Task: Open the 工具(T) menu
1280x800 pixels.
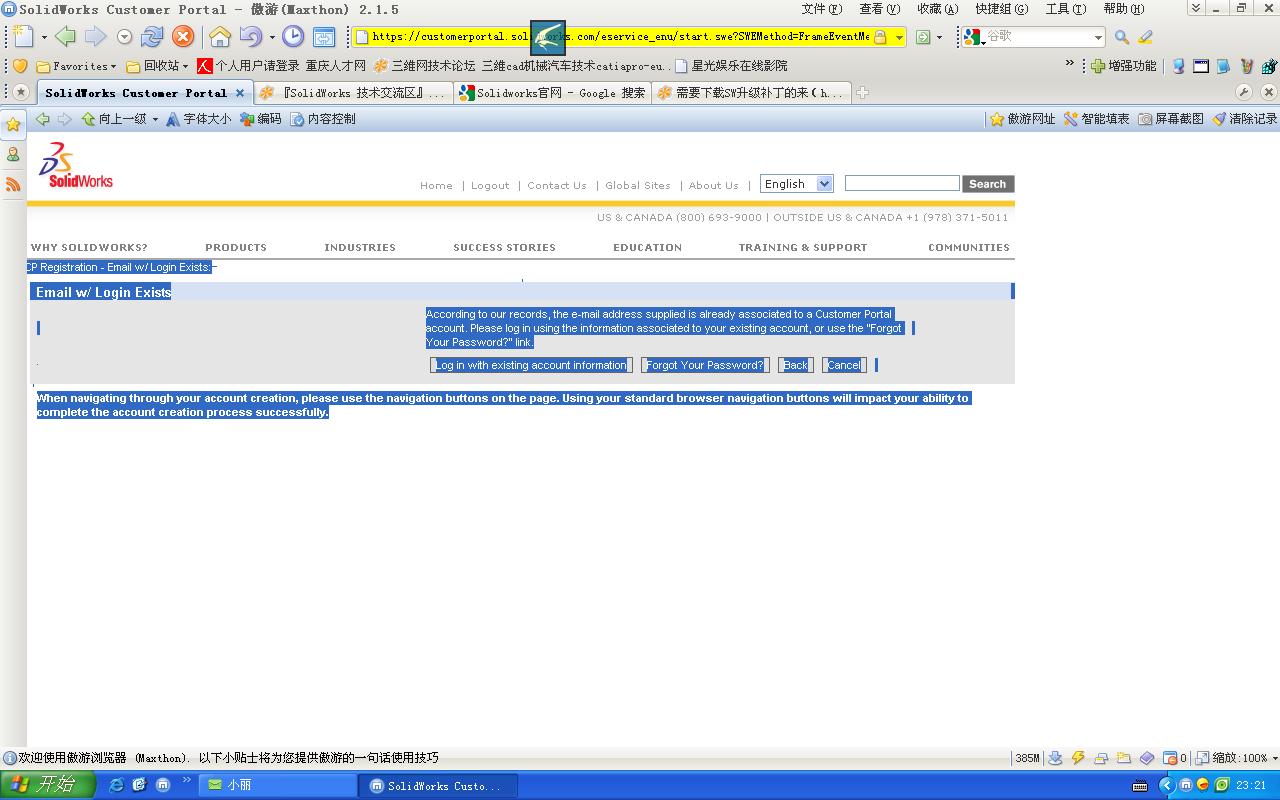Action: 1066,9
